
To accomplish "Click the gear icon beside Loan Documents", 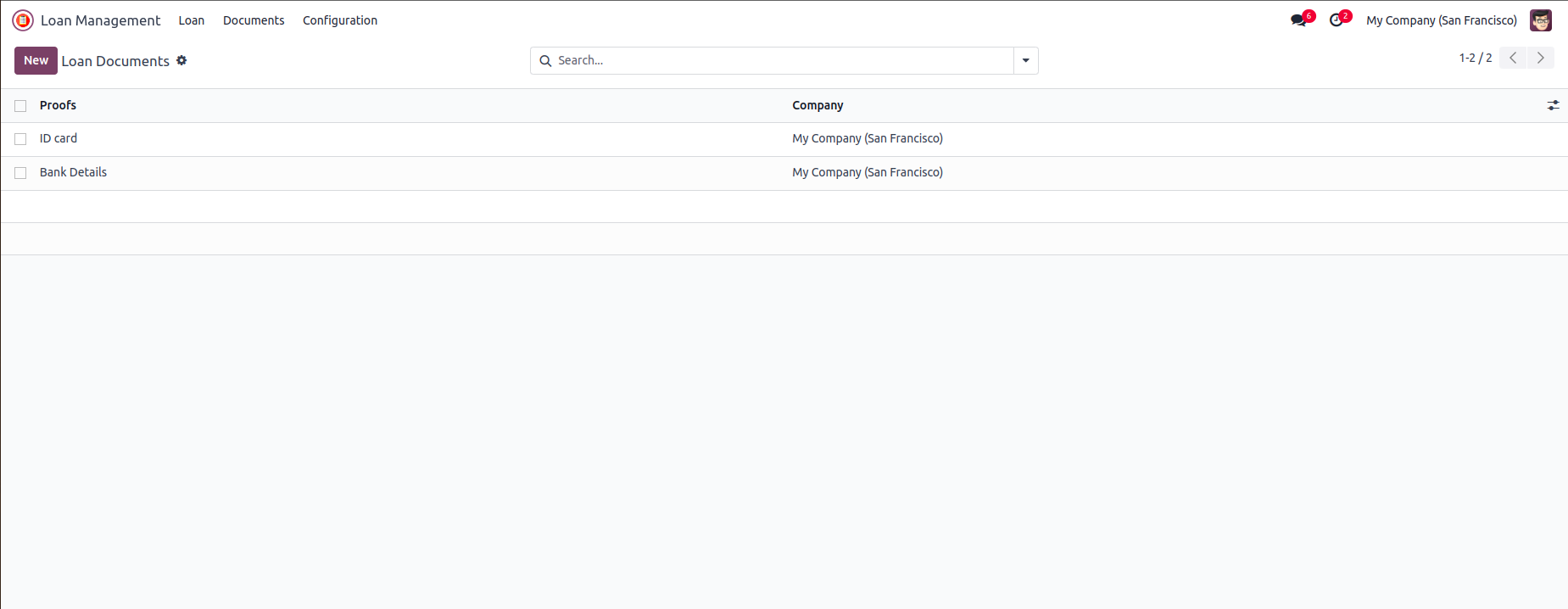I will click(181, 60).
